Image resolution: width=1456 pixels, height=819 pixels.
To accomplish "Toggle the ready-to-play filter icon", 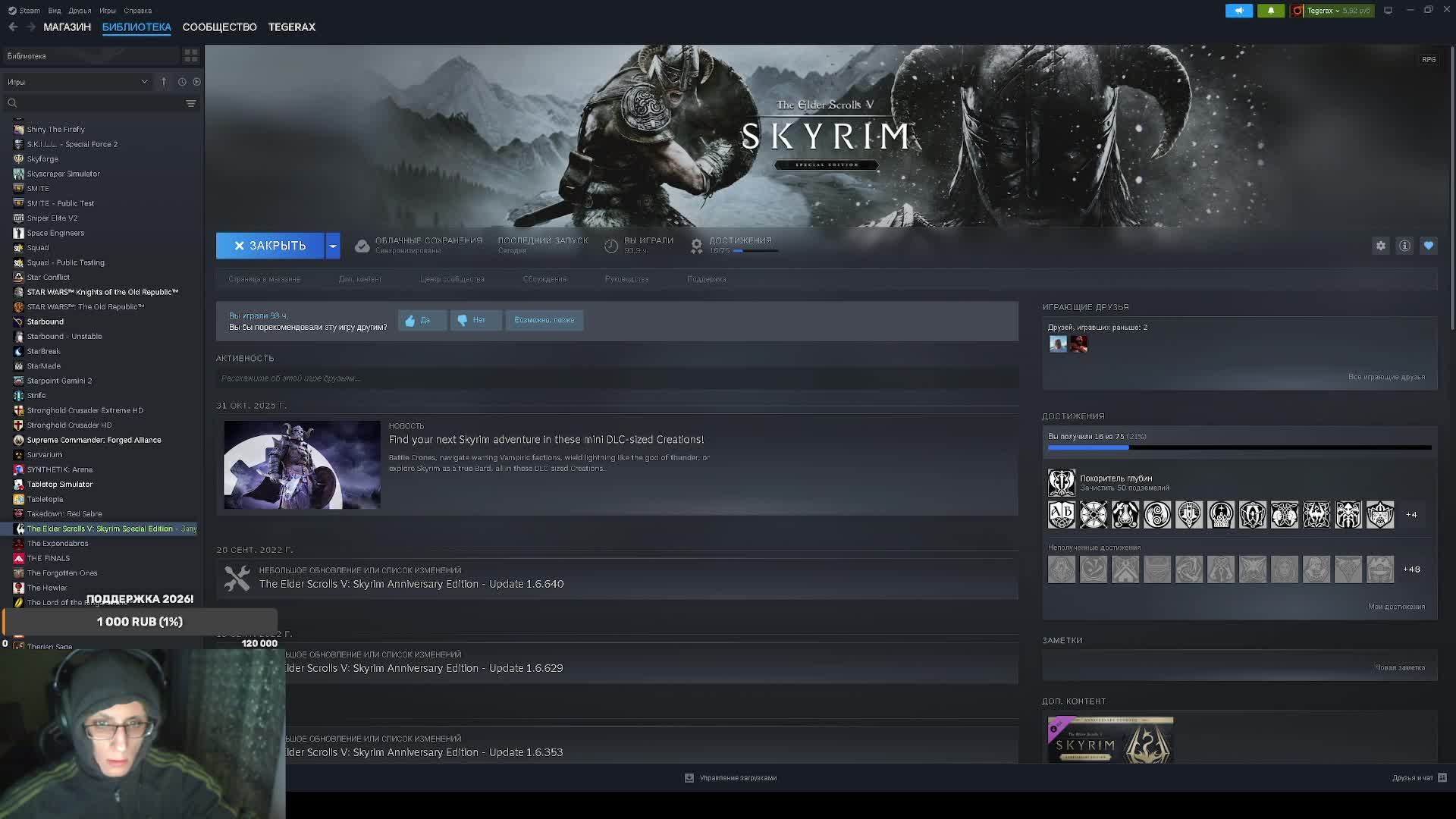I will point(196,82).
